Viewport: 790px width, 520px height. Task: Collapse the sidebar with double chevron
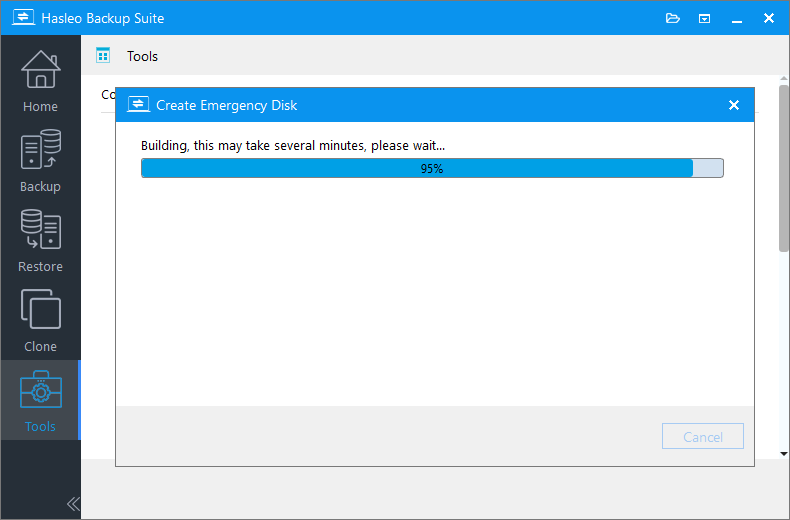(73, 503)
